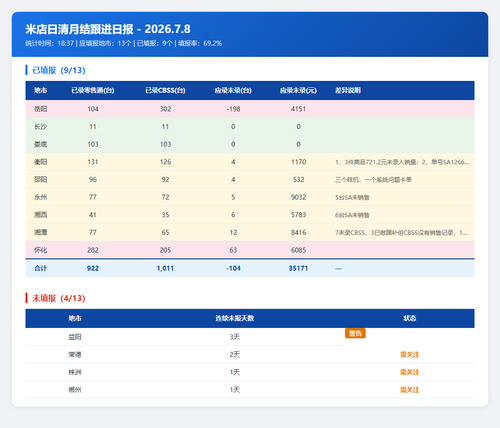Select the 怀化 city cell
Viewport: 500px width, 428px height.
tap(41, 250)
